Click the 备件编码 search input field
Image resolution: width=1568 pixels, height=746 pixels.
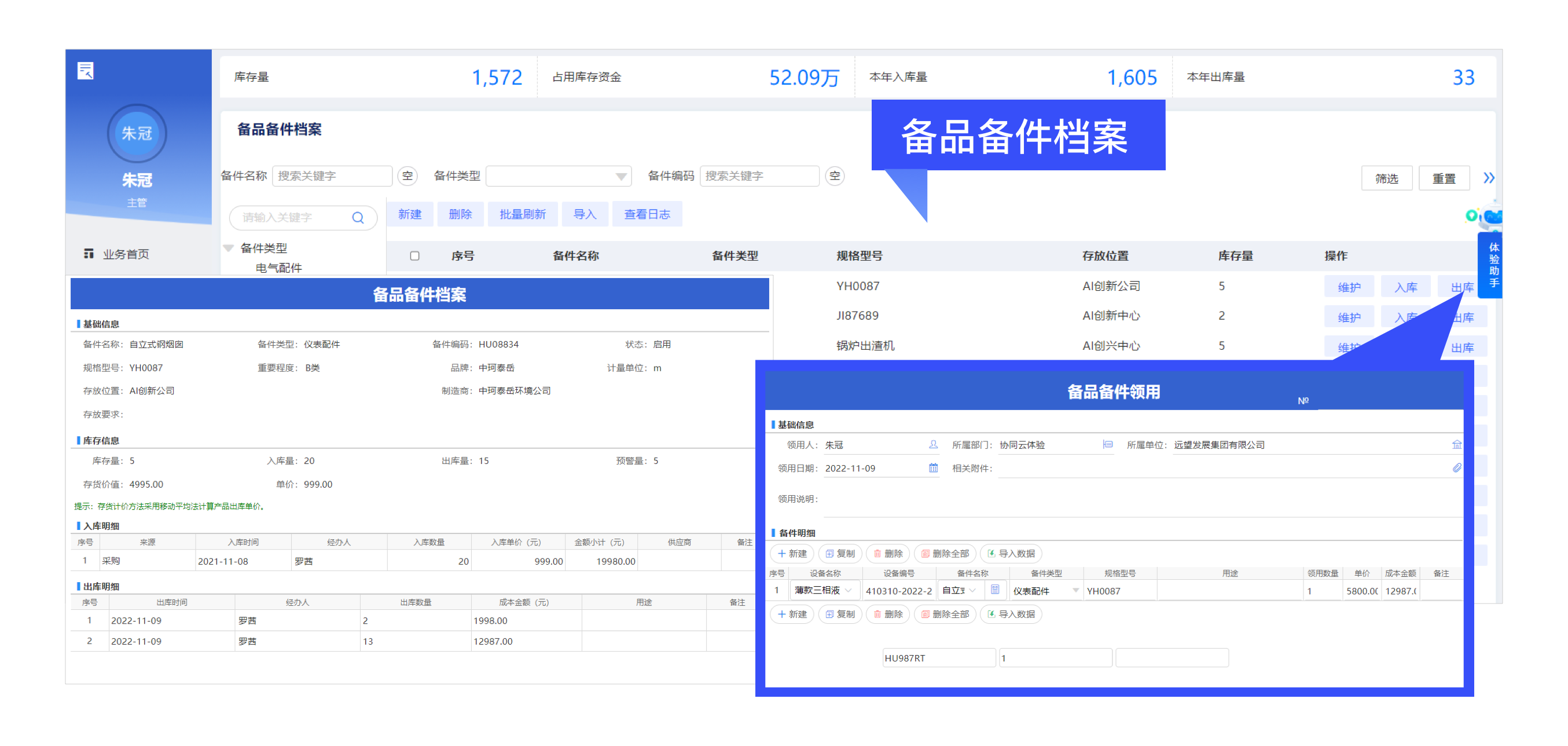[759, 176]
